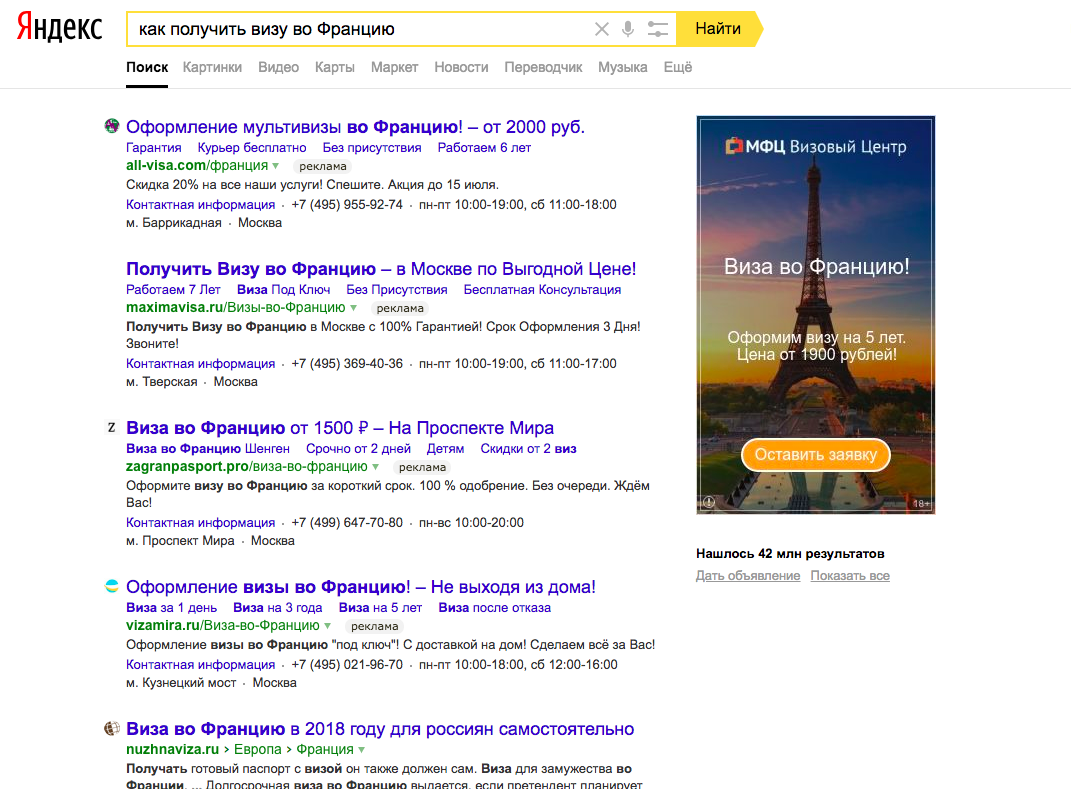The height and width of the screenshot is (789, 1071).
Task: Open the vizamira.ru green URL
Action: pyautogui.click(x=223, y=625)
